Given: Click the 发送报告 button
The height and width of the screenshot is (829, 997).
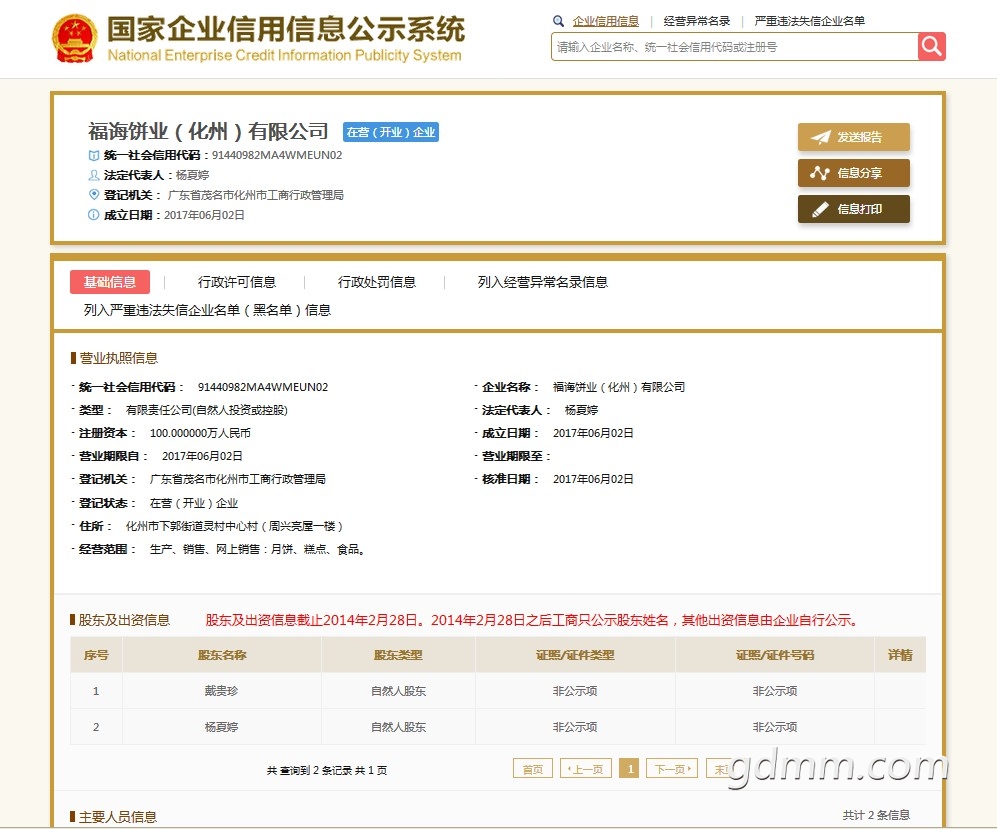Looking at the screenshot, I should [x=854, y=137].
